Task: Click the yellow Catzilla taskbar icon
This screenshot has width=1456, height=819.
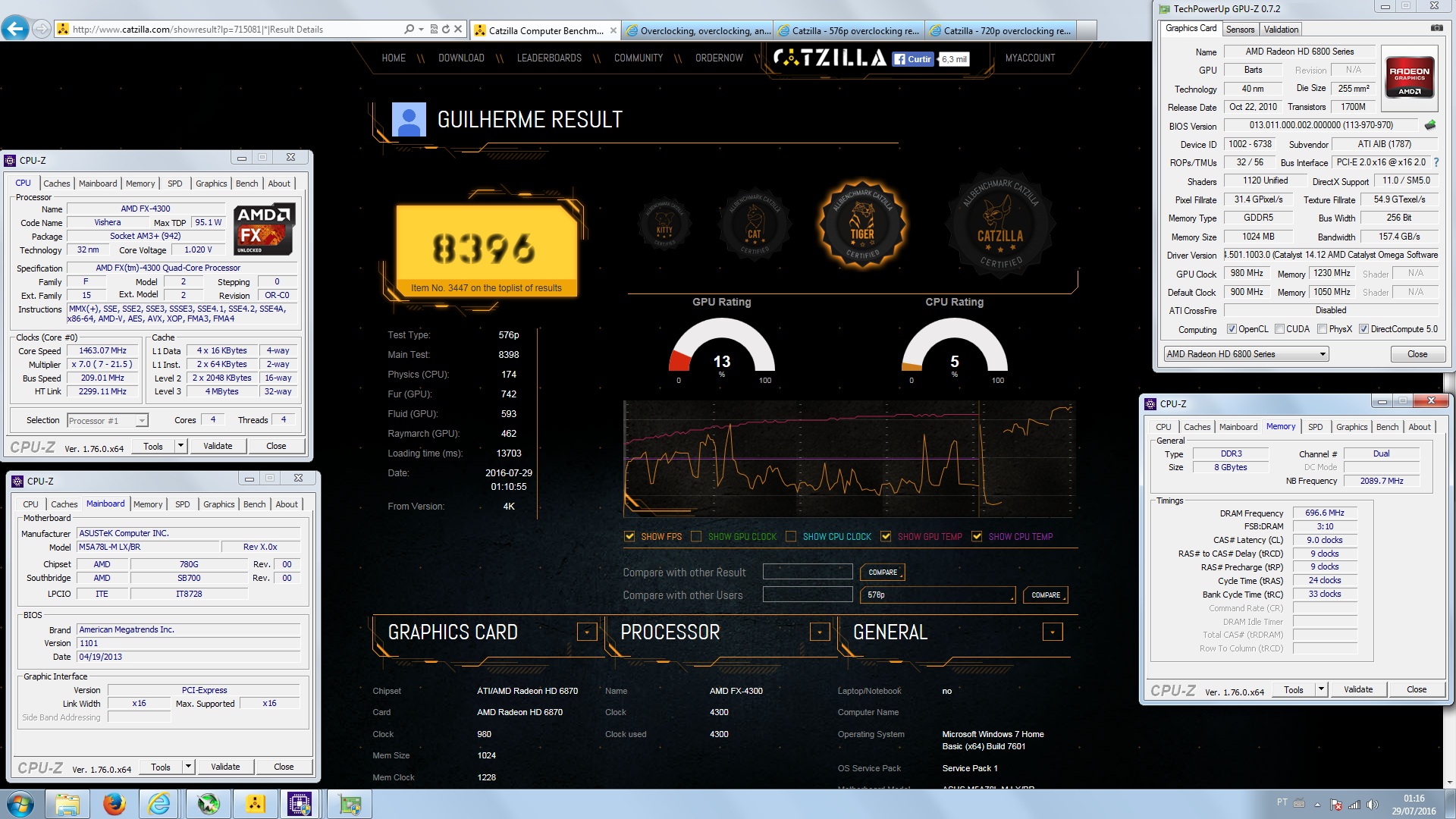Action: [256, 804]
